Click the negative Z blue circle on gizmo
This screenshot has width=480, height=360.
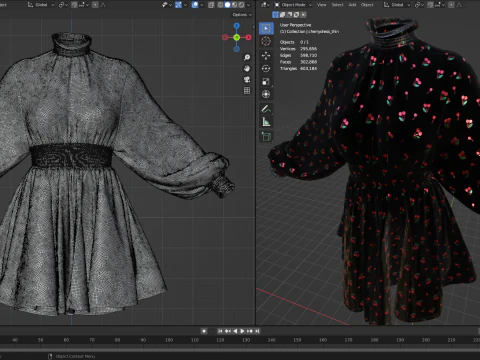tap(237, 49)
